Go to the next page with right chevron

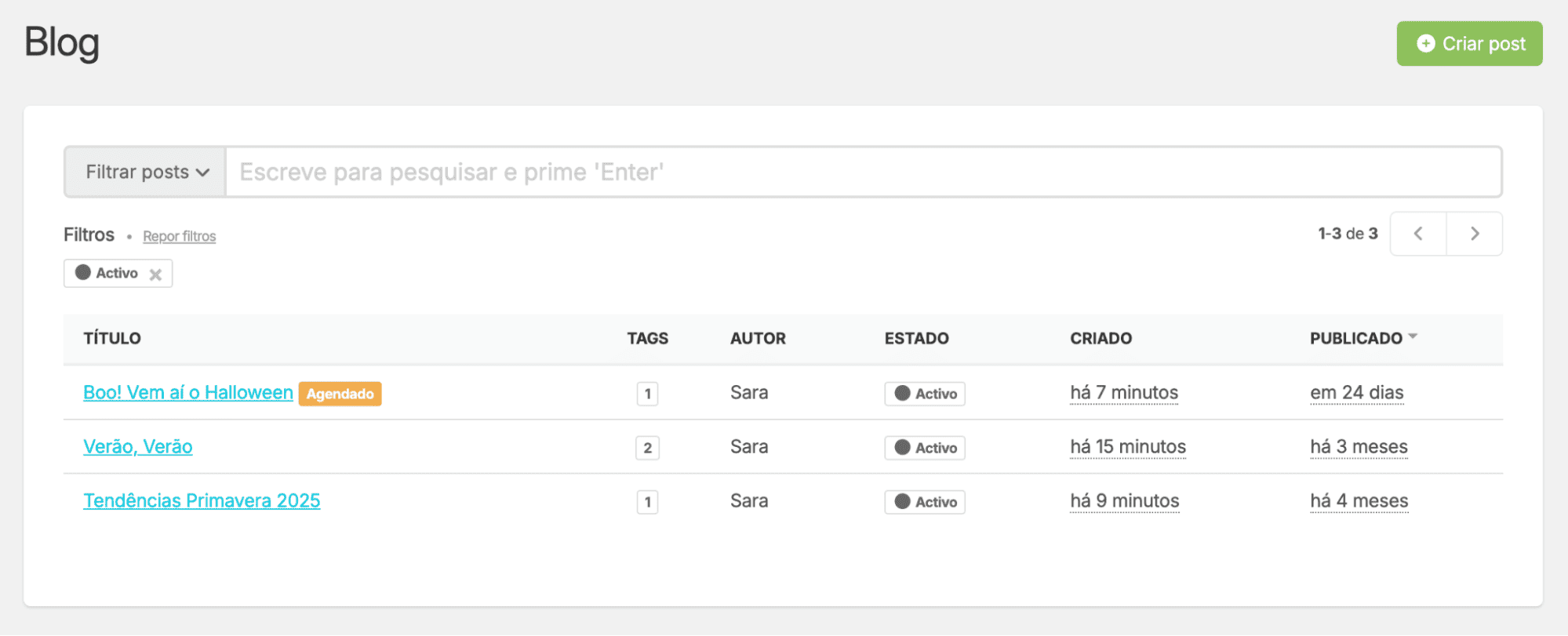pos(1475,234)
